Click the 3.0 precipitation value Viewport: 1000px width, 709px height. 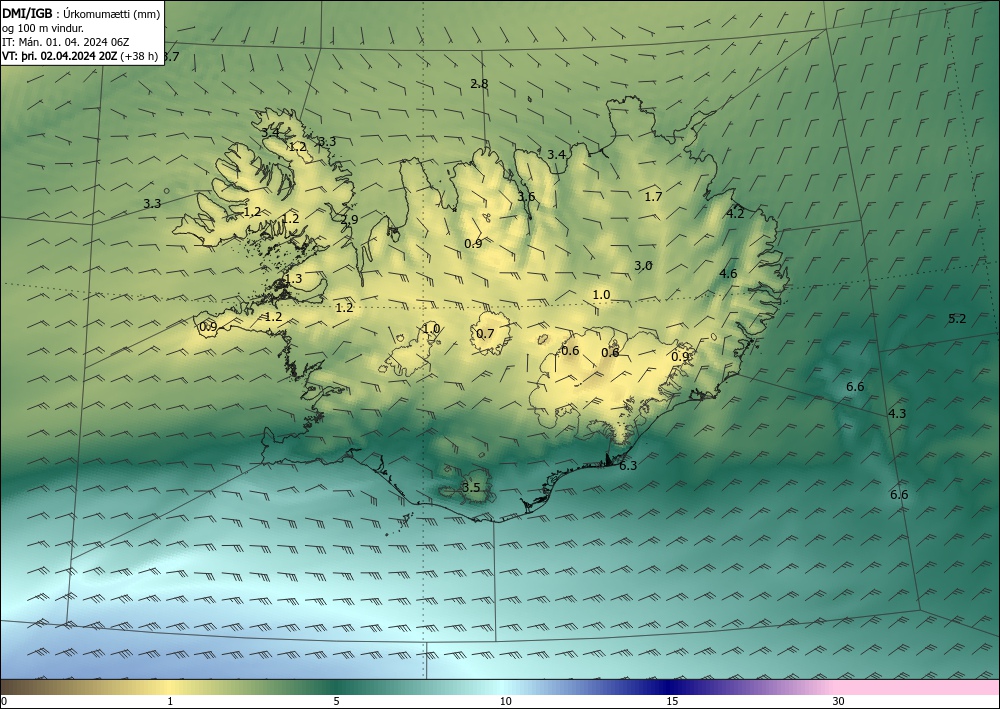point(643,266)
